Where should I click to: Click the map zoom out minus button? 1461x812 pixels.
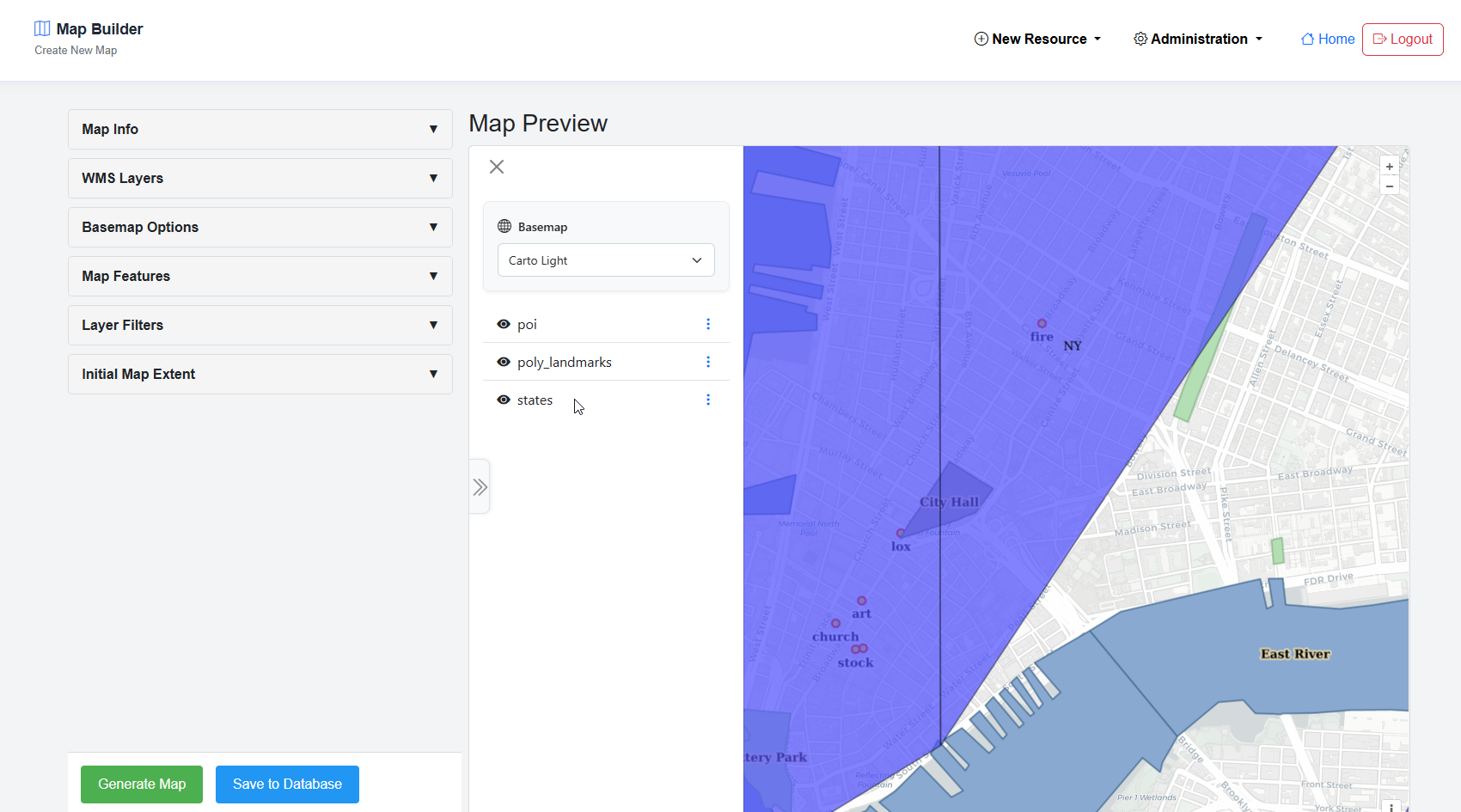(1390, 186)
